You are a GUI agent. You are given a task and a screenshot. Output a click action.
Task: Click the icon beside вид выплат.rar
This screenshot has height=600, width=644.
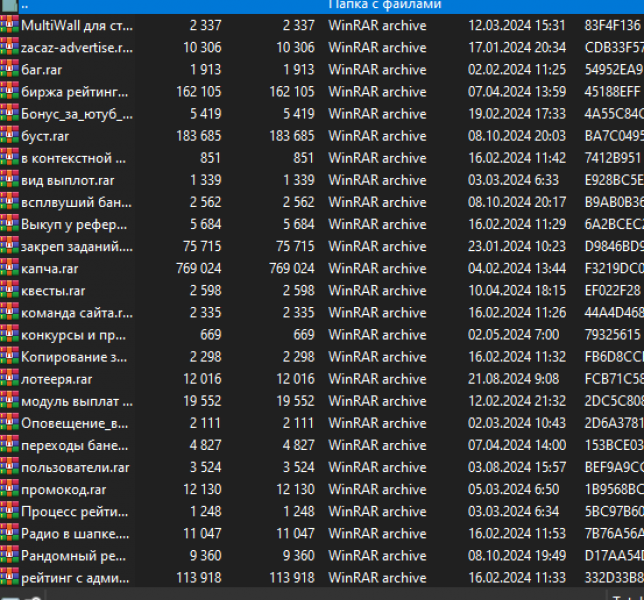tap(9, 180)
